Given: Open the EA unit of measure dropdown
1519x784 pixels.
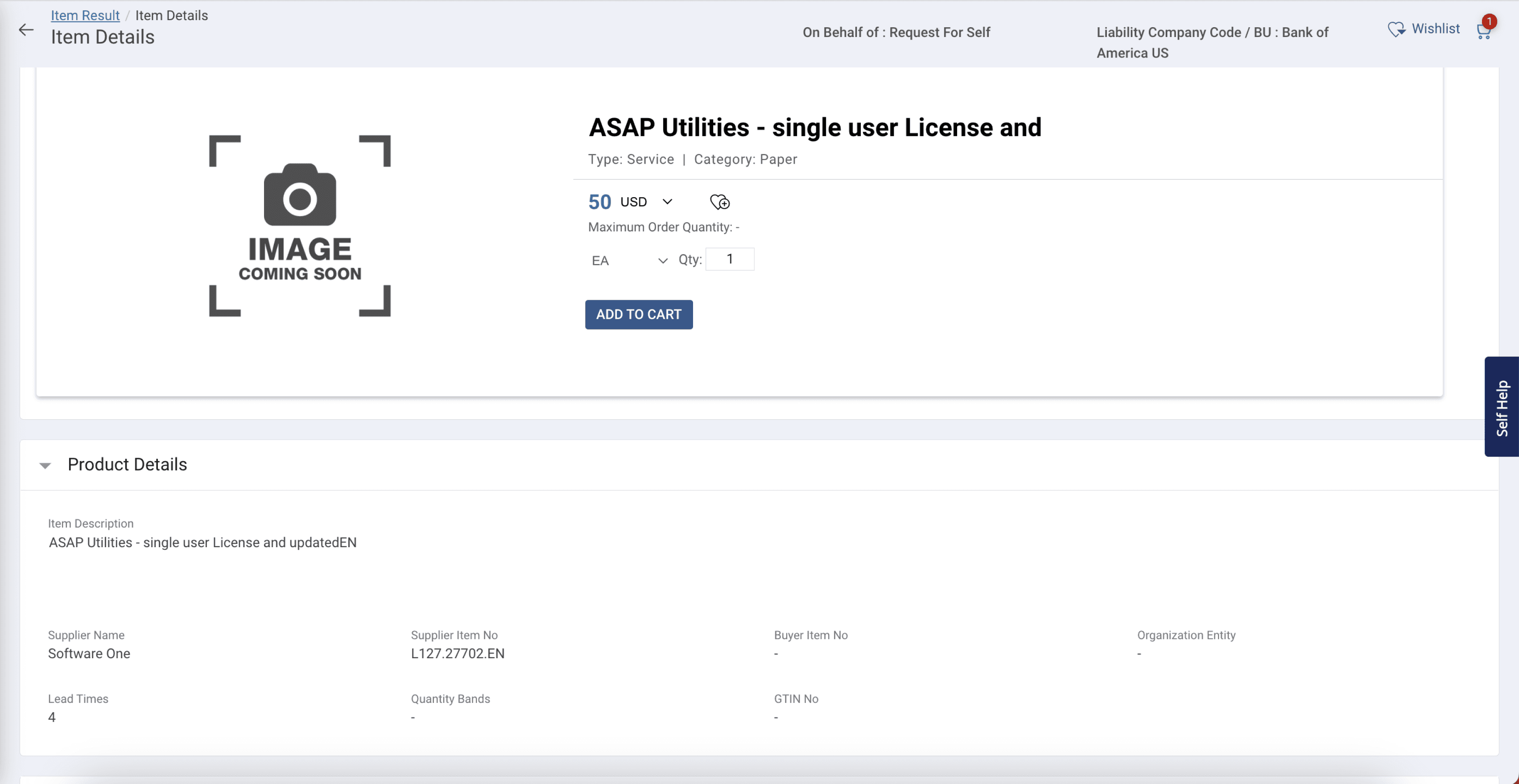Looking at the screenshot, I should tap(628, 260).
